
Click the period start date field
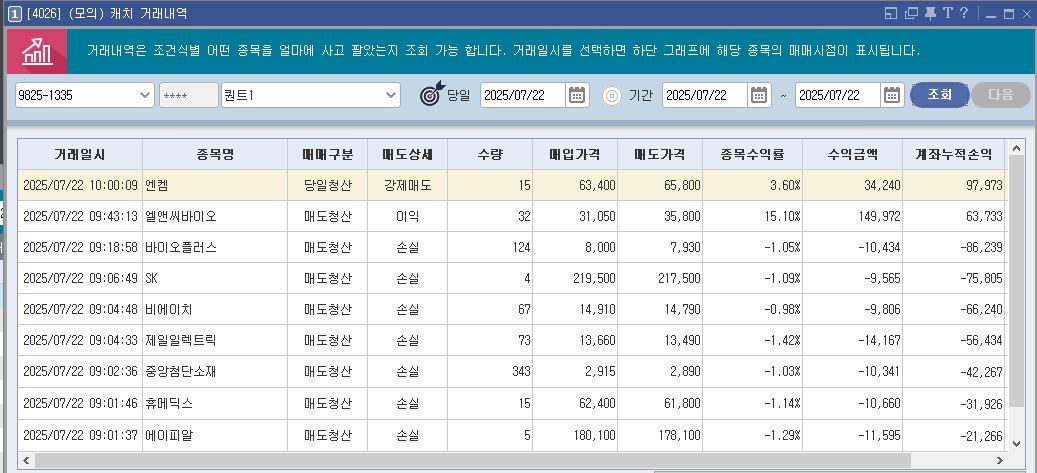(x=705, y=95)
